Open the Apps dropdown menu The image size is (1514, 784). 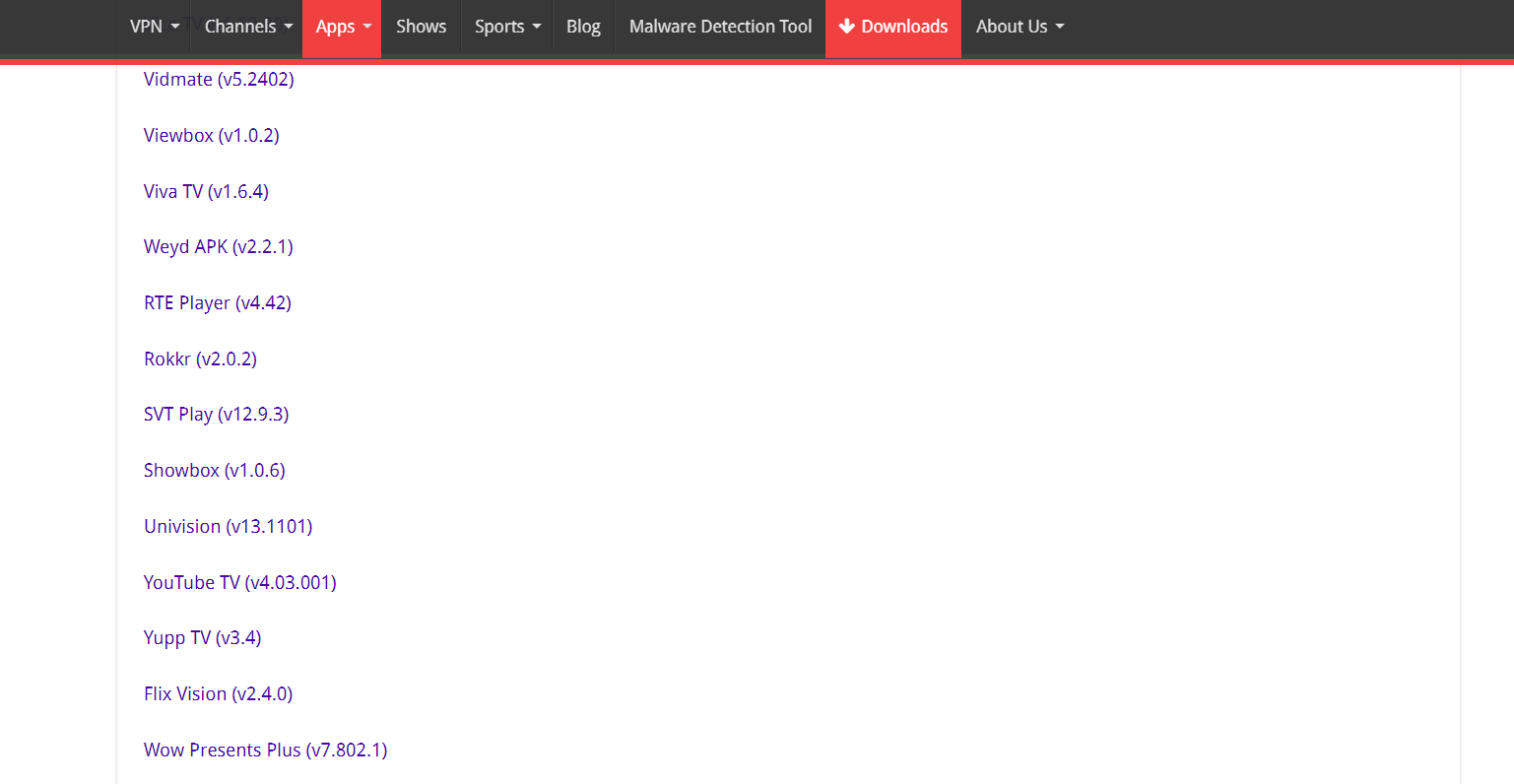pyautogui.click(x=343, y=27)
